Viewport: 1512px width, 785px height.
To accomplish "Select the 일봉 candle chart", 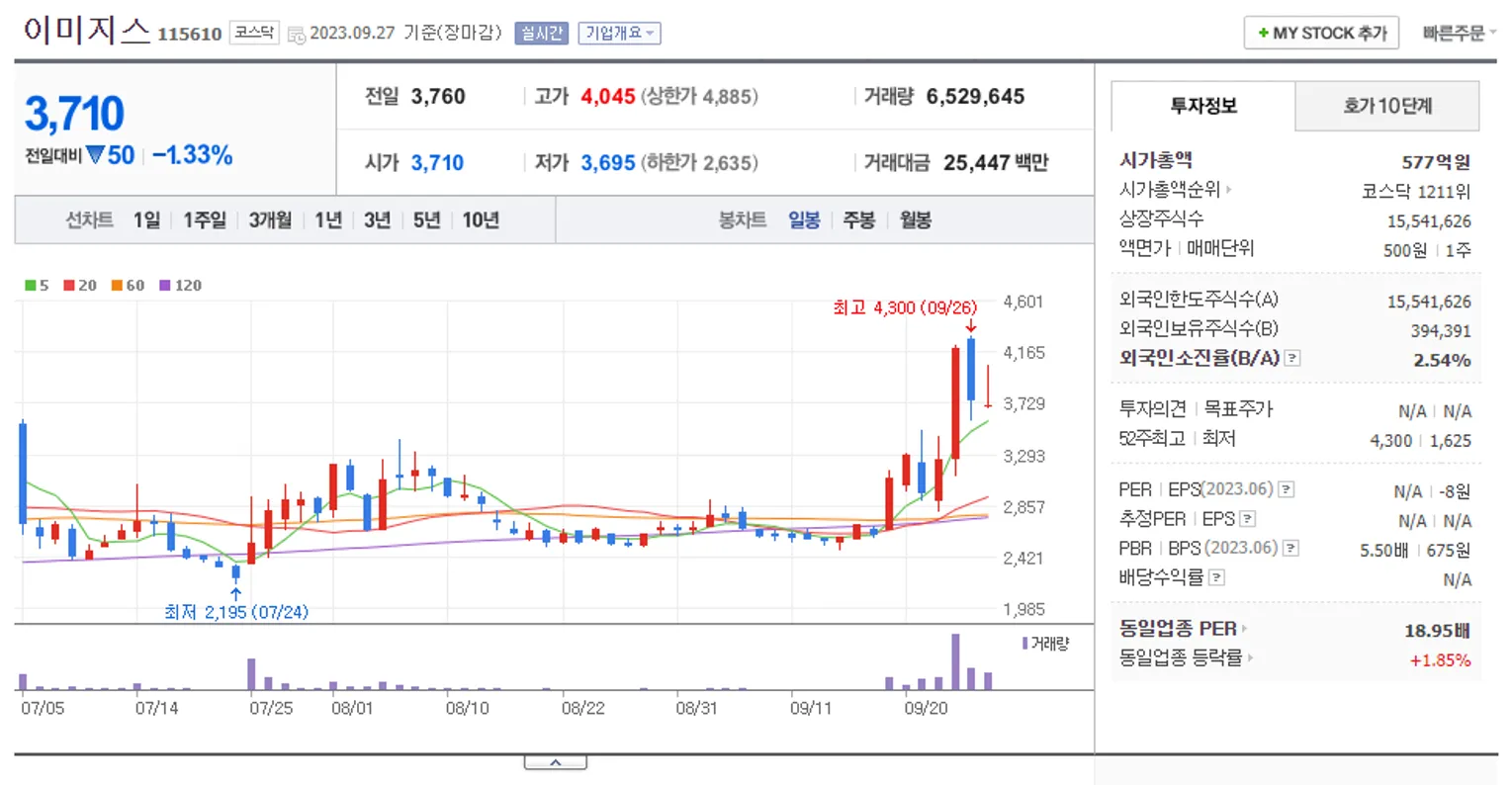I will coord(804,219).
